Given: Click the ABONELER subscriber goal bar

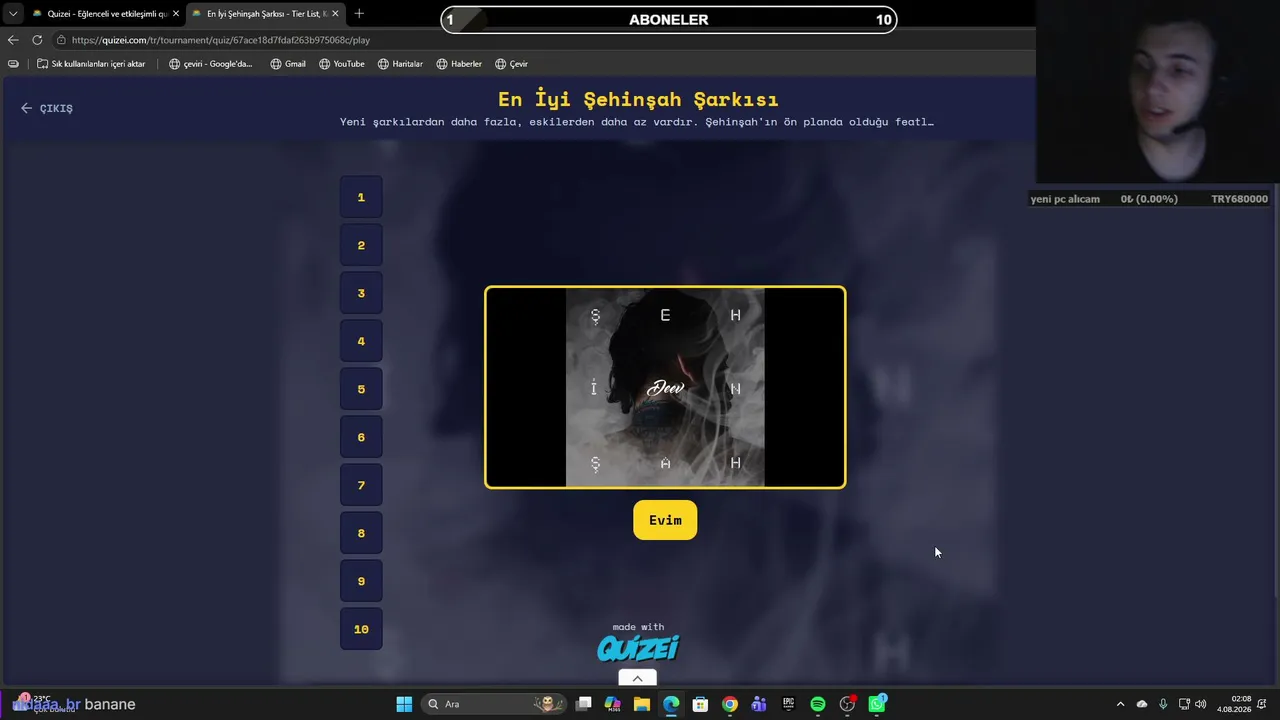Looking at the screenshot, I should 669,20.
